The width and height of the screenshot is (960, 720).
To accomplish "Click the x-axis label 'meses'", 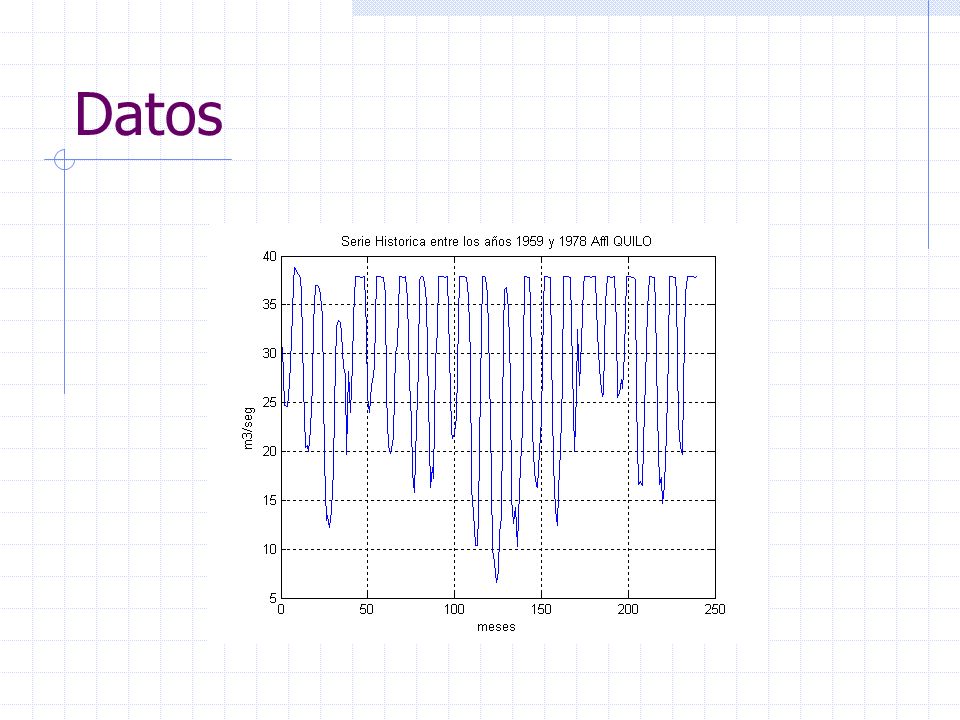I will tap(496, 627).
